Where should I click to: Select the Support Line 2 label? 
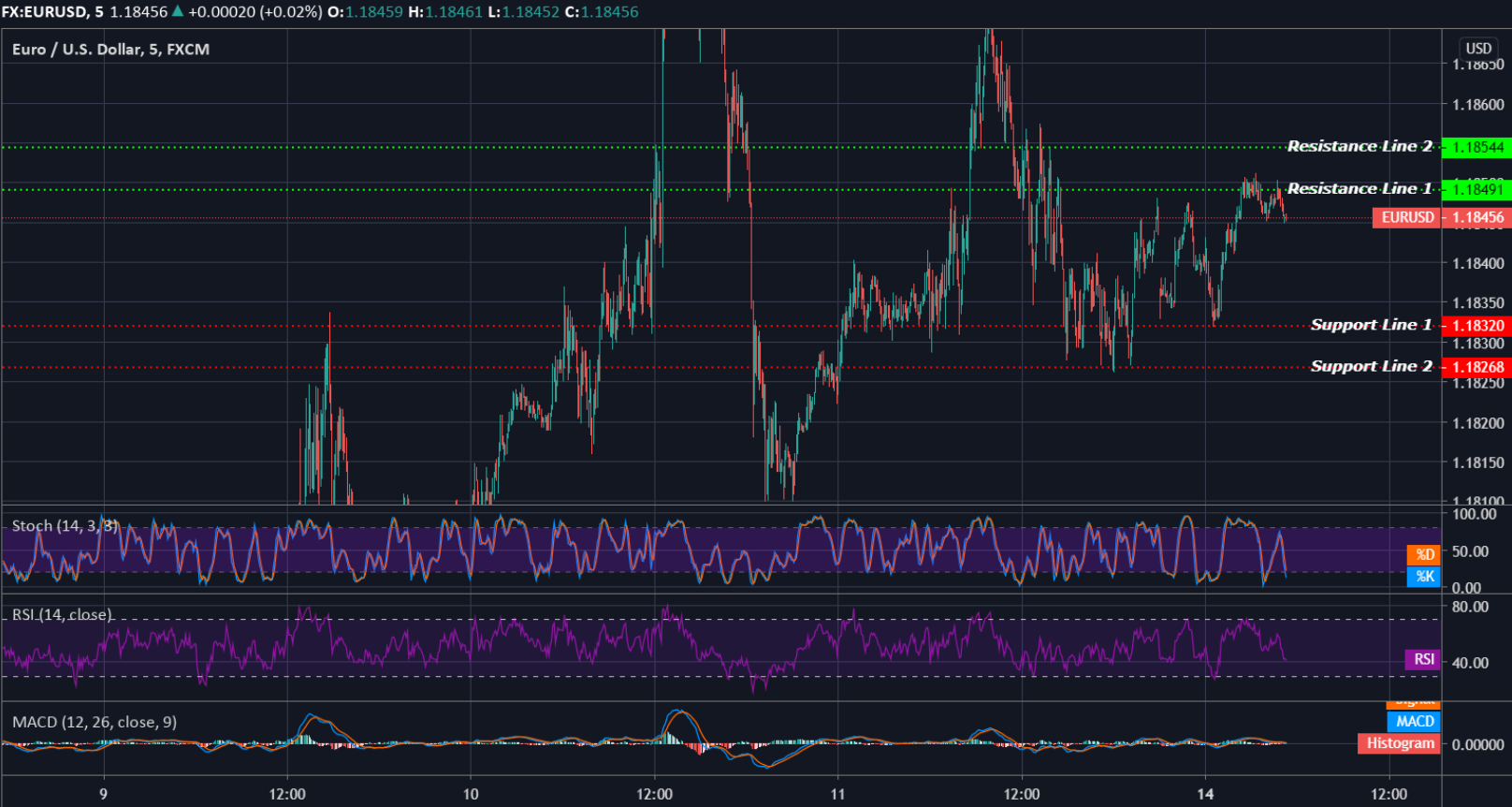click(1372, 366)
